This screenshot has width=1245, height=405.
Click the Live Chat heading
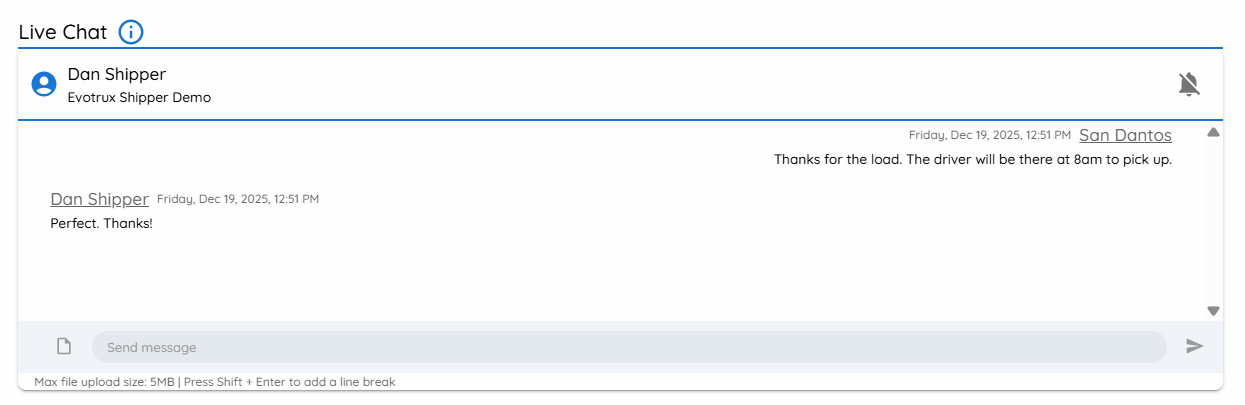(x=63, y=32)
